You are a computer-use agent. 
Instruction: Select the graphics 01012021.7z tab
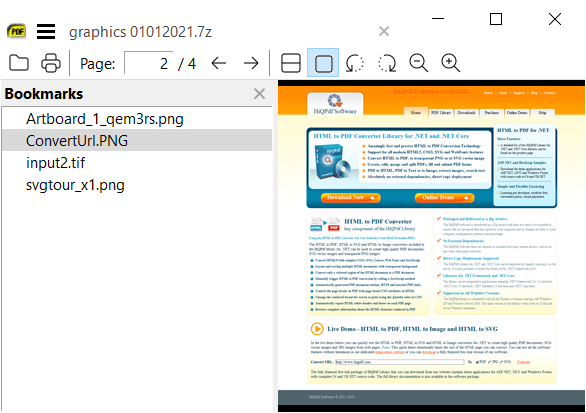[x=140, y=32]
